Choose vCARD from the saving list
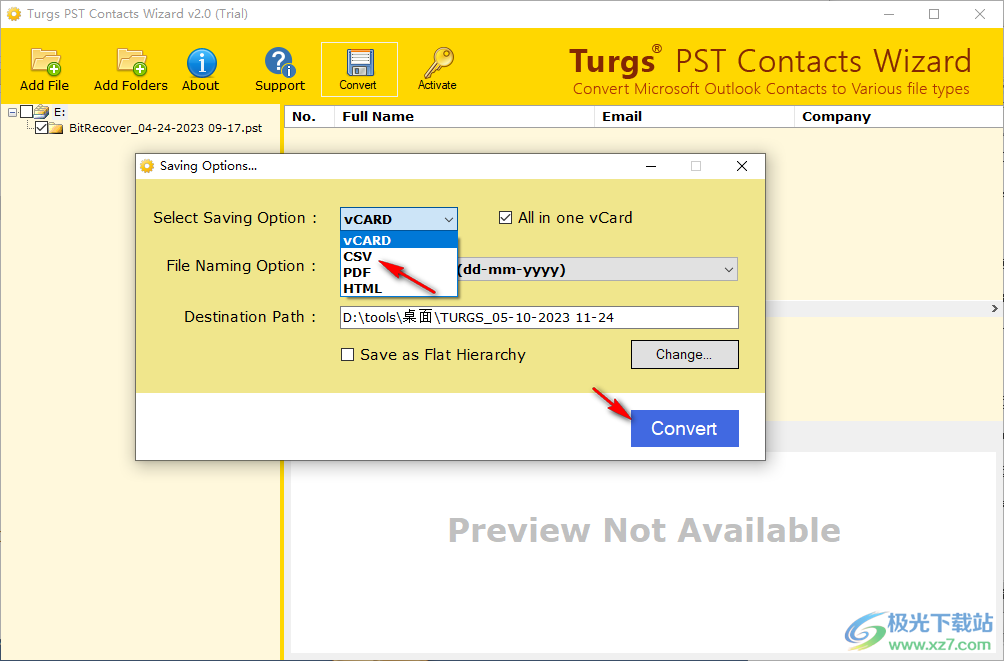1004x661 pixels. tap(399, 240)
